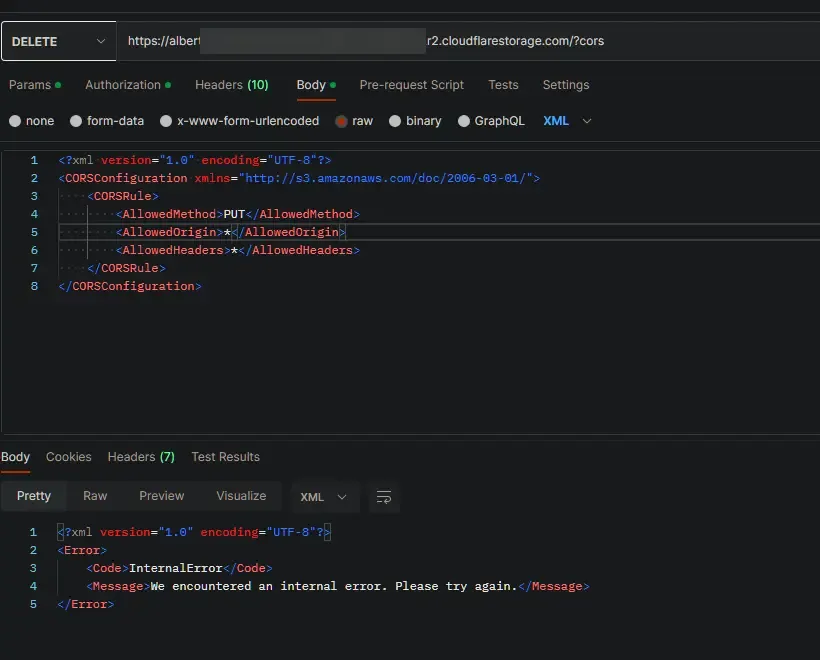Open the response Cookies tab
Viewport: 820px width, 660px height.
pos(68,457)
